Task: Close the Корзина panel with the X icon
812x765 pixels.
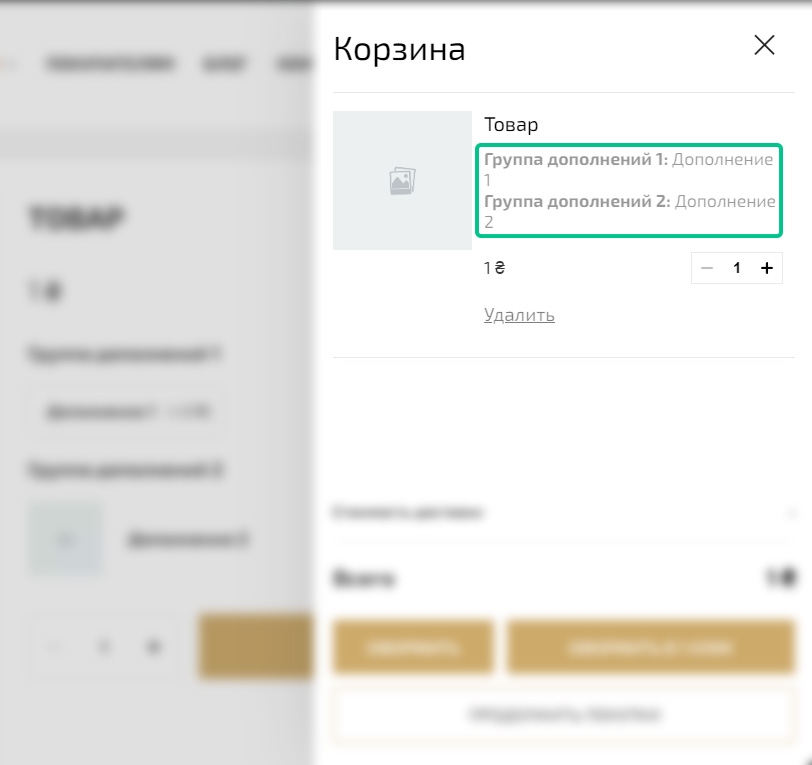Action: click(764, 45)
